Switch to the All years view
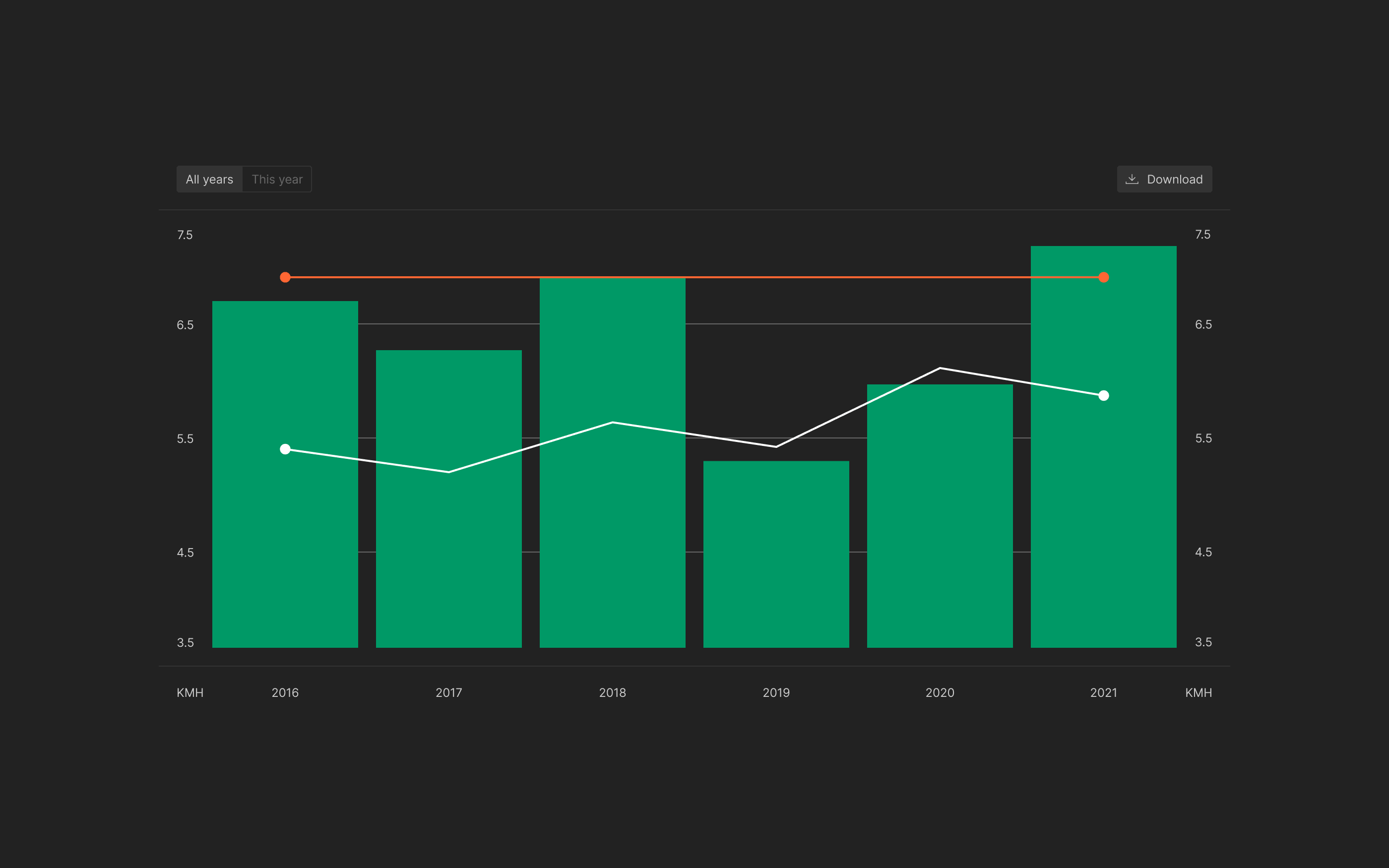 click(x=209, y=179)
